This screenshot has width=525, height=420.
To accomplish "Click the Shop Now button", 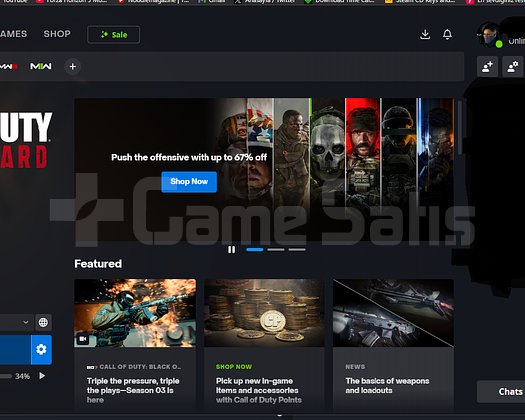I will tap(189, 182).
